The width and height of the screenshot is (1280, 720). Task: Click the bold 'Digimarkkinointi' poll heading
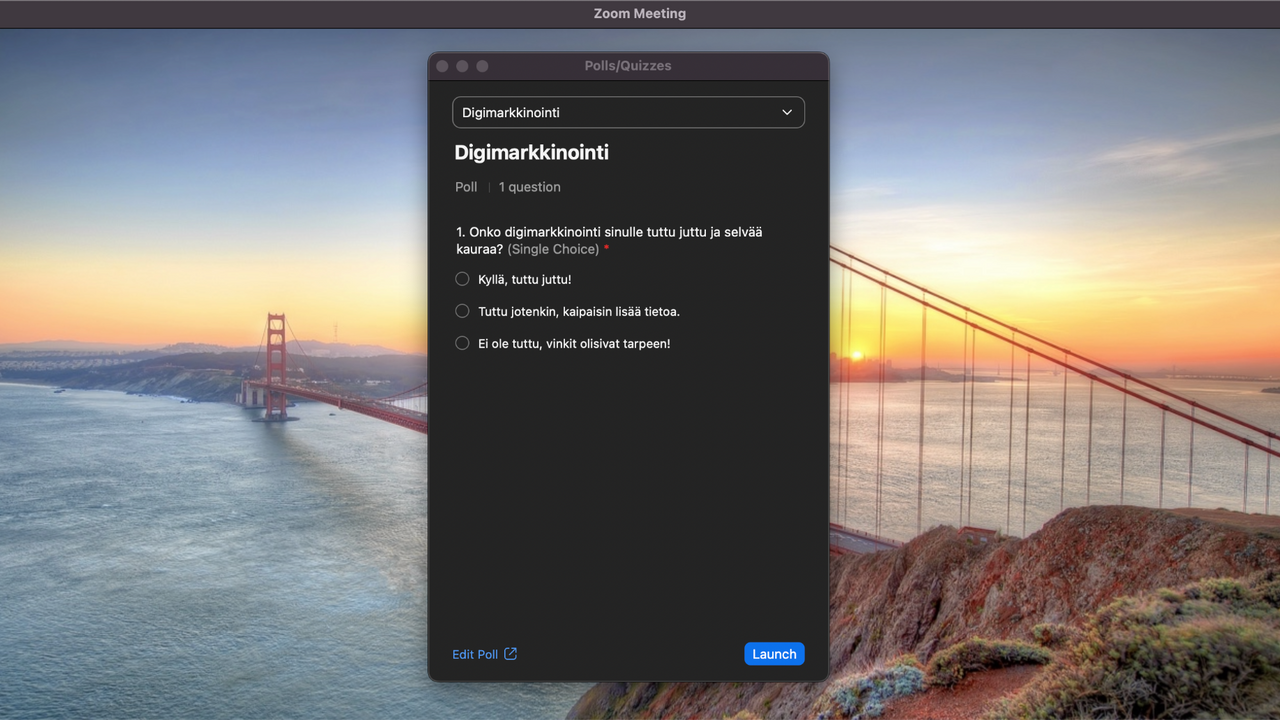tap(532, 153)
